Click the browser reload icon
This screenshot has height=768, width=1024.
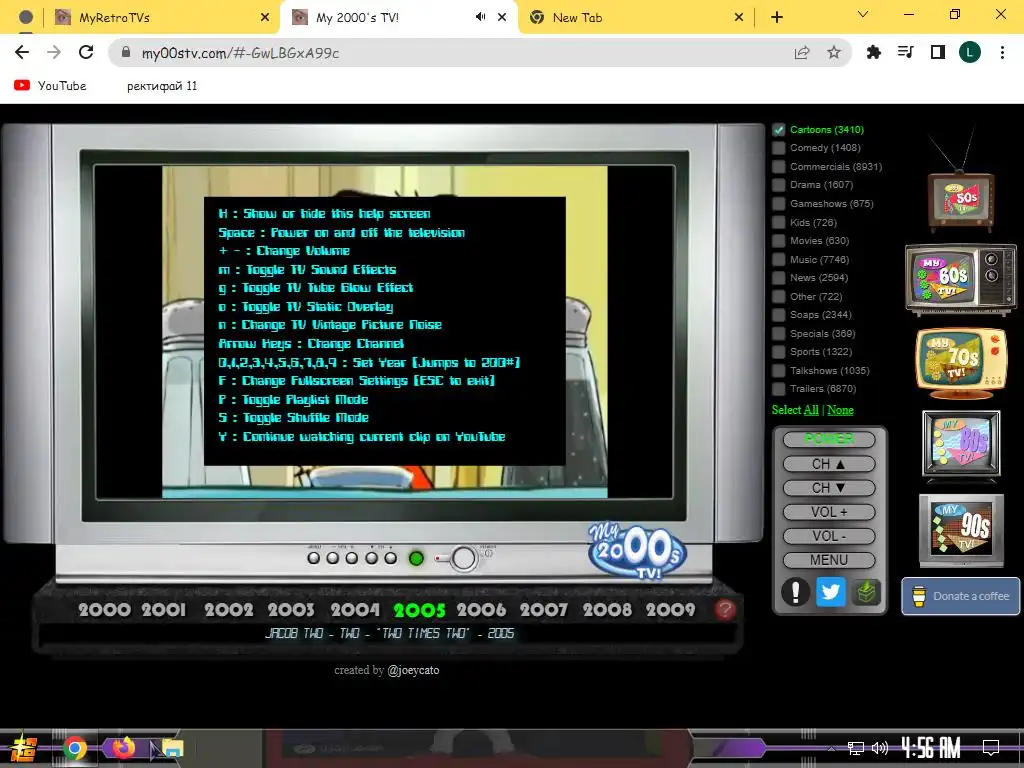coord(86,52)
